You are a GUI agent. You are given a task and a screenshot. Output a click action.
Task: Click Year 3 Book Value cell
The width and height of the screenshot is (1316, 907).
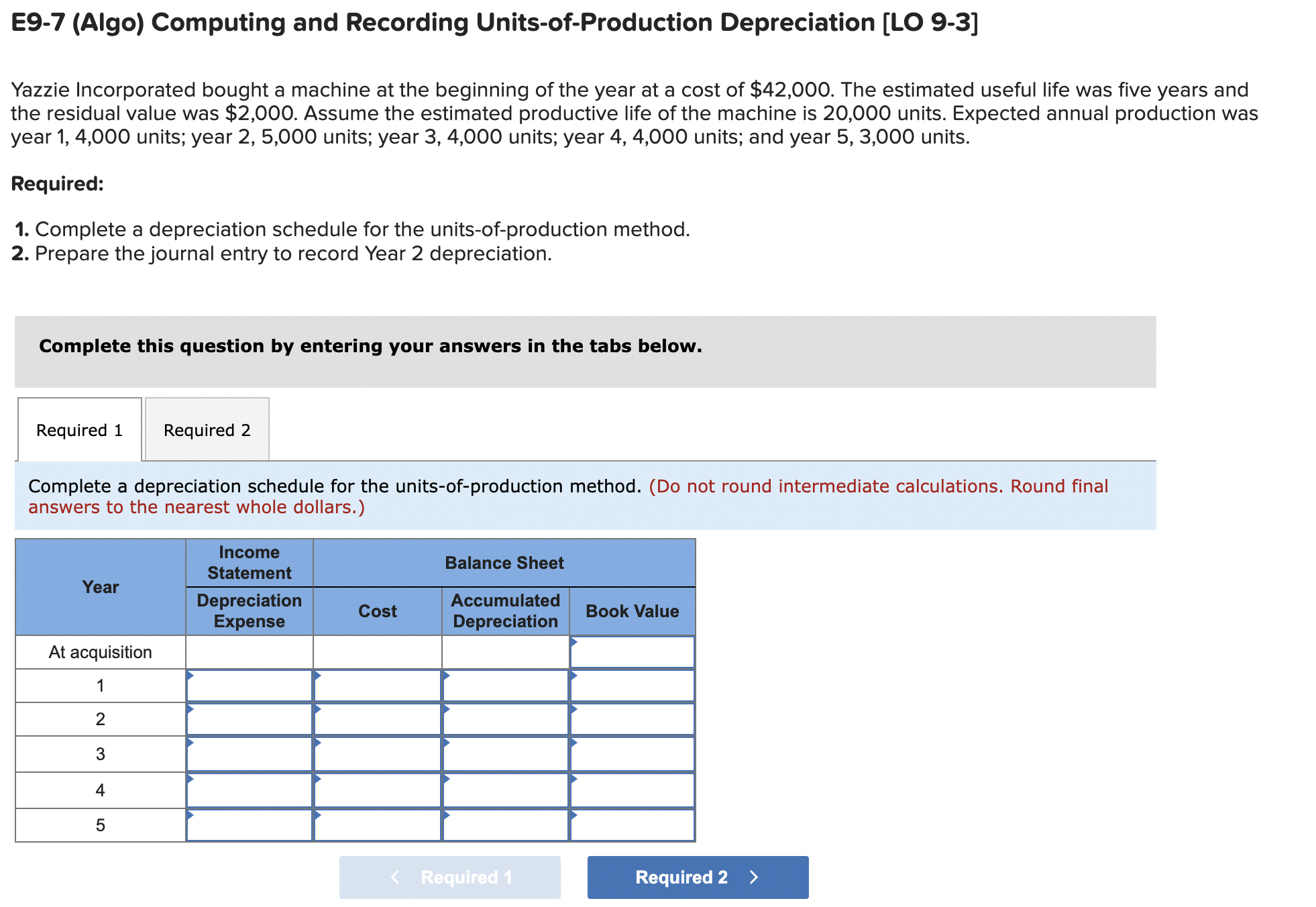pos(632,754)
